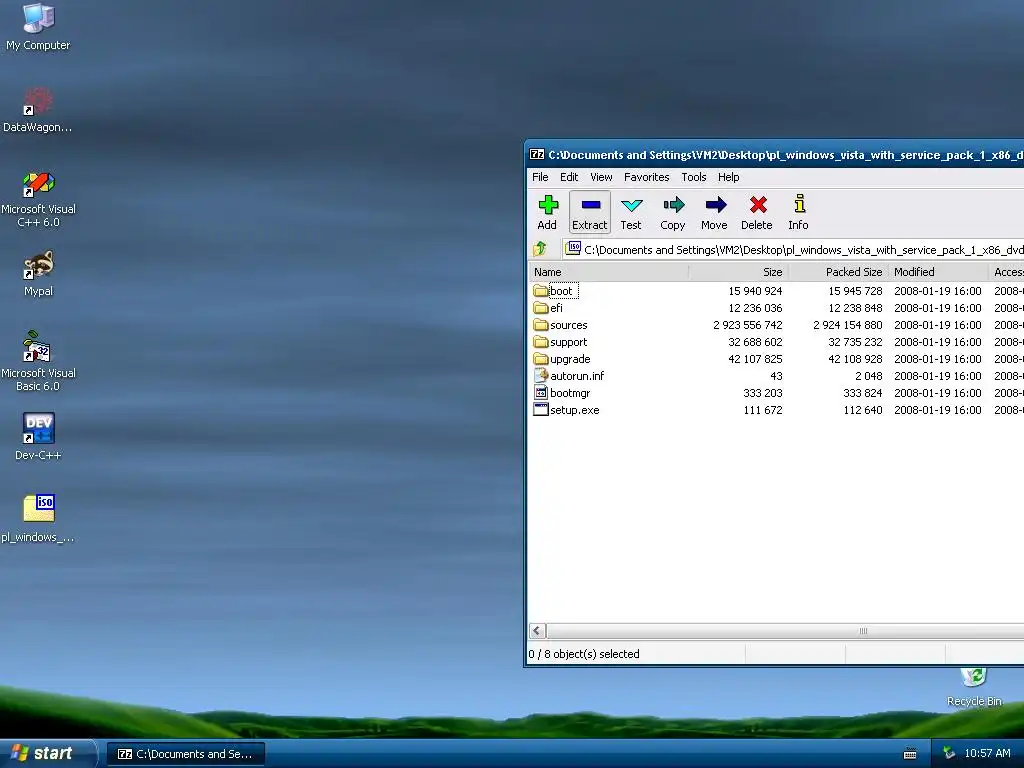Select Microsoft Visual Basic 6.0 shortcut
Viewport: 1024px width, 768px height.
tap(38, 361)
